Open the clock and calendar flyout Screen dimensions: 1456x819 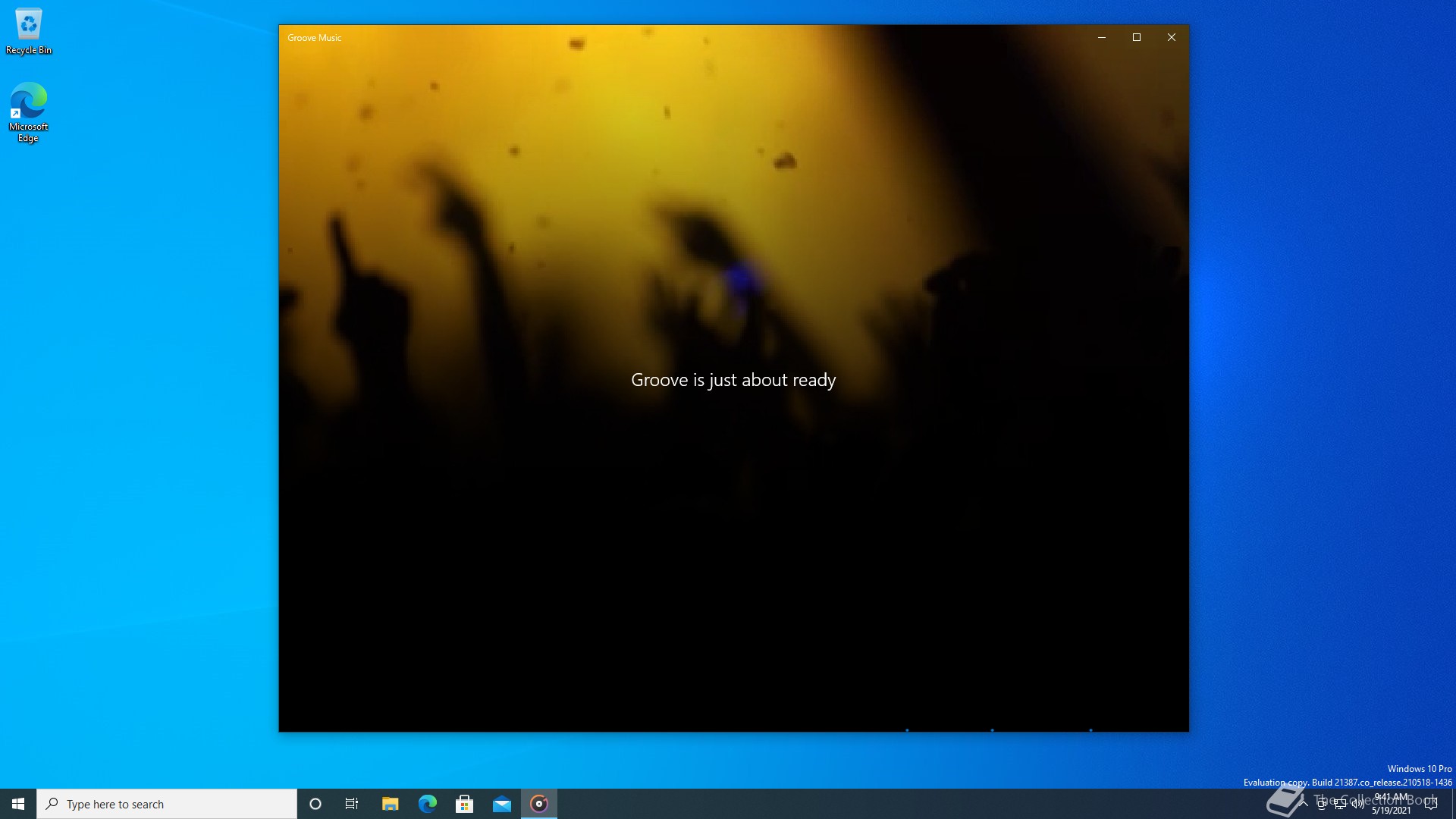pos(1392,804)
